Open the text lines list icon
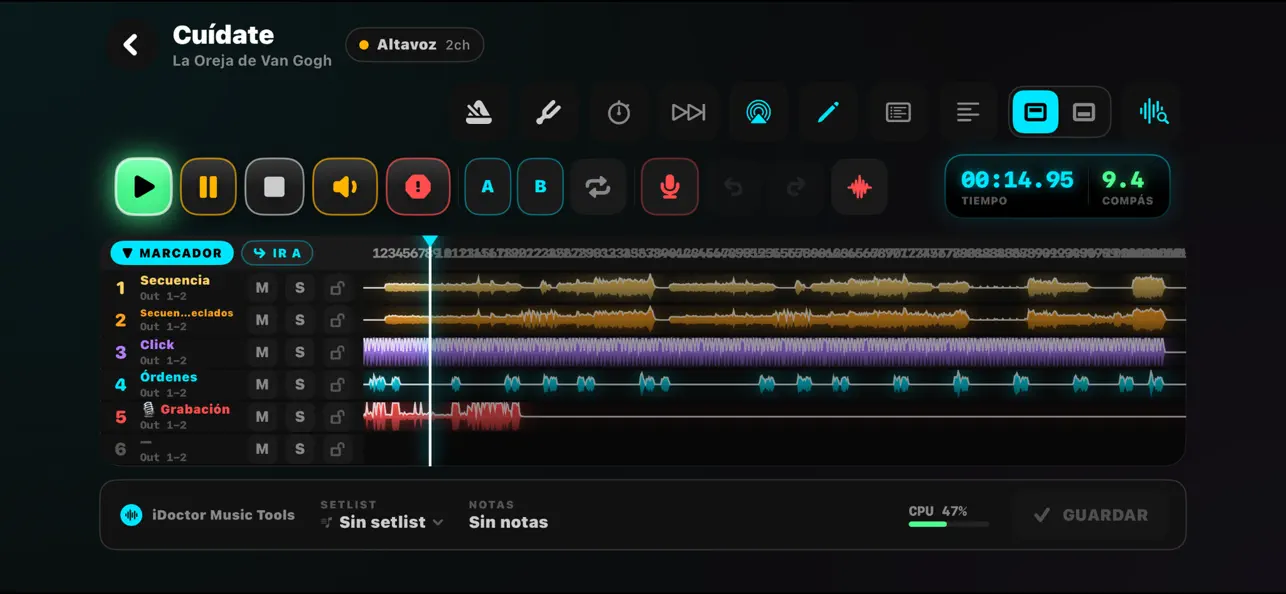1286x594 pixels. coord(967,113)
